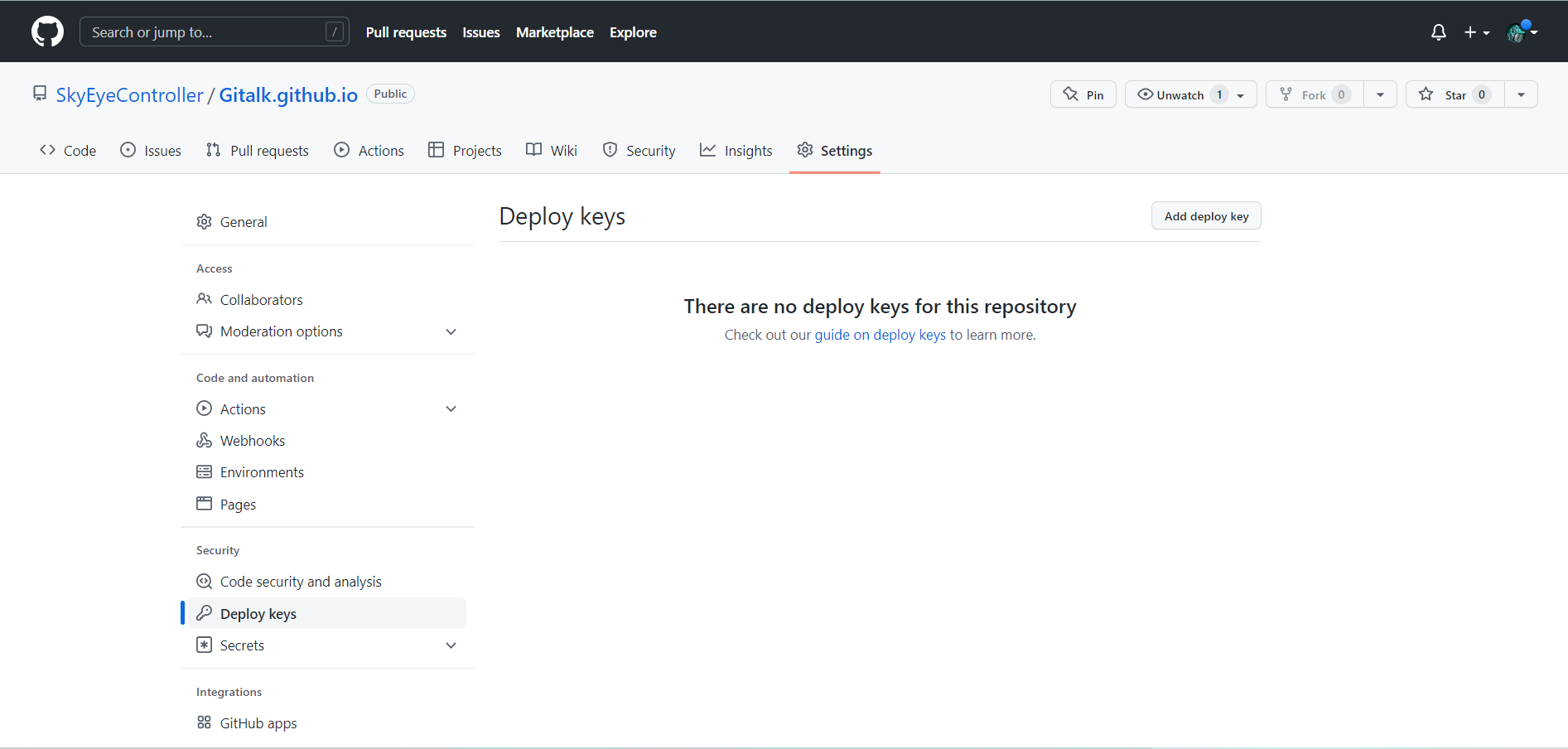The width and height of the screenshot is (1568, 749).
Task: Open the Fork options dropdown arrow
Action: pyautogui.click(x=1381, y=94)
